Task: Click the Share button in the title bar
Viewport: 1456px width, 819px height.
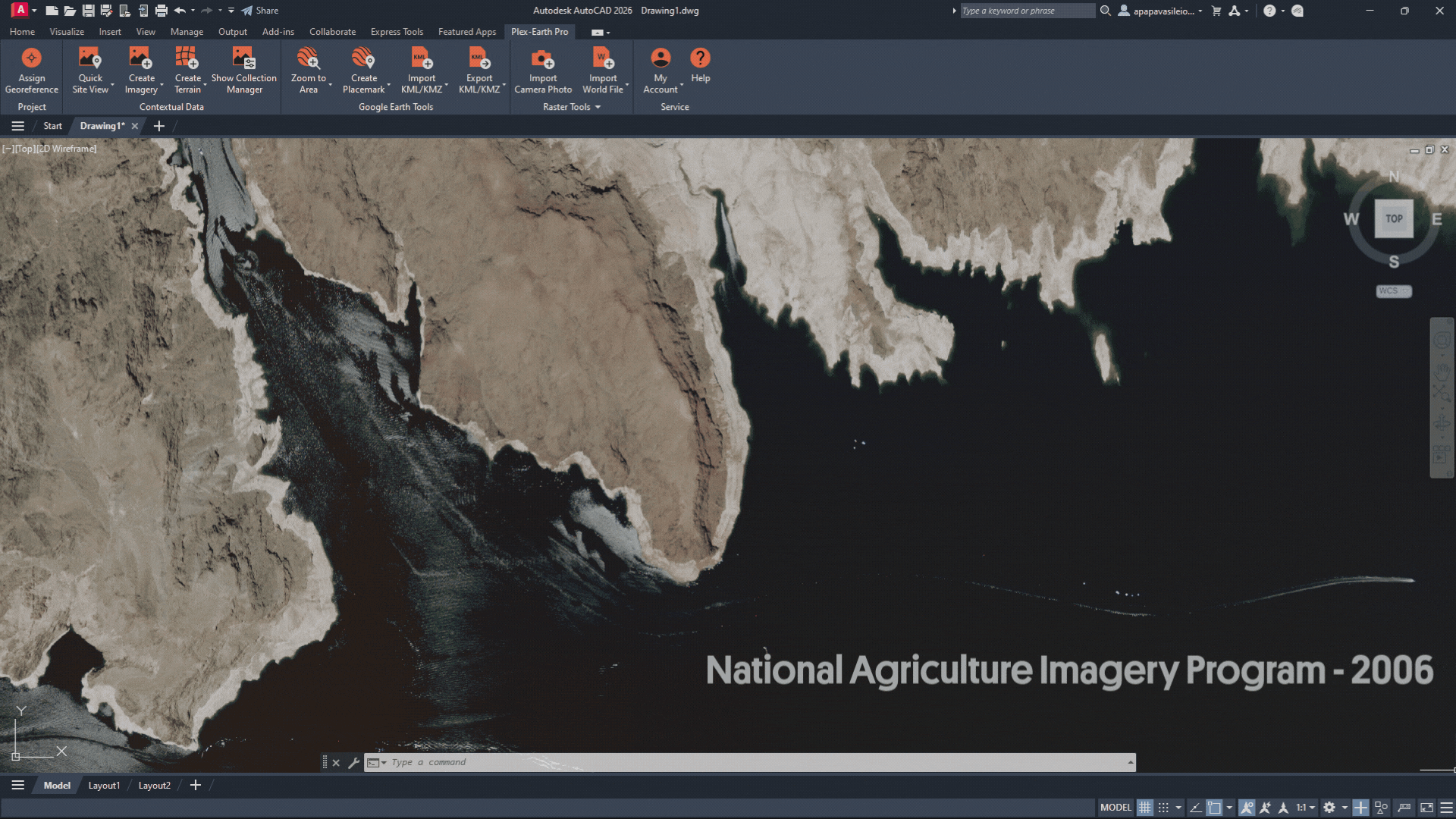Action: tap(260, 11)
